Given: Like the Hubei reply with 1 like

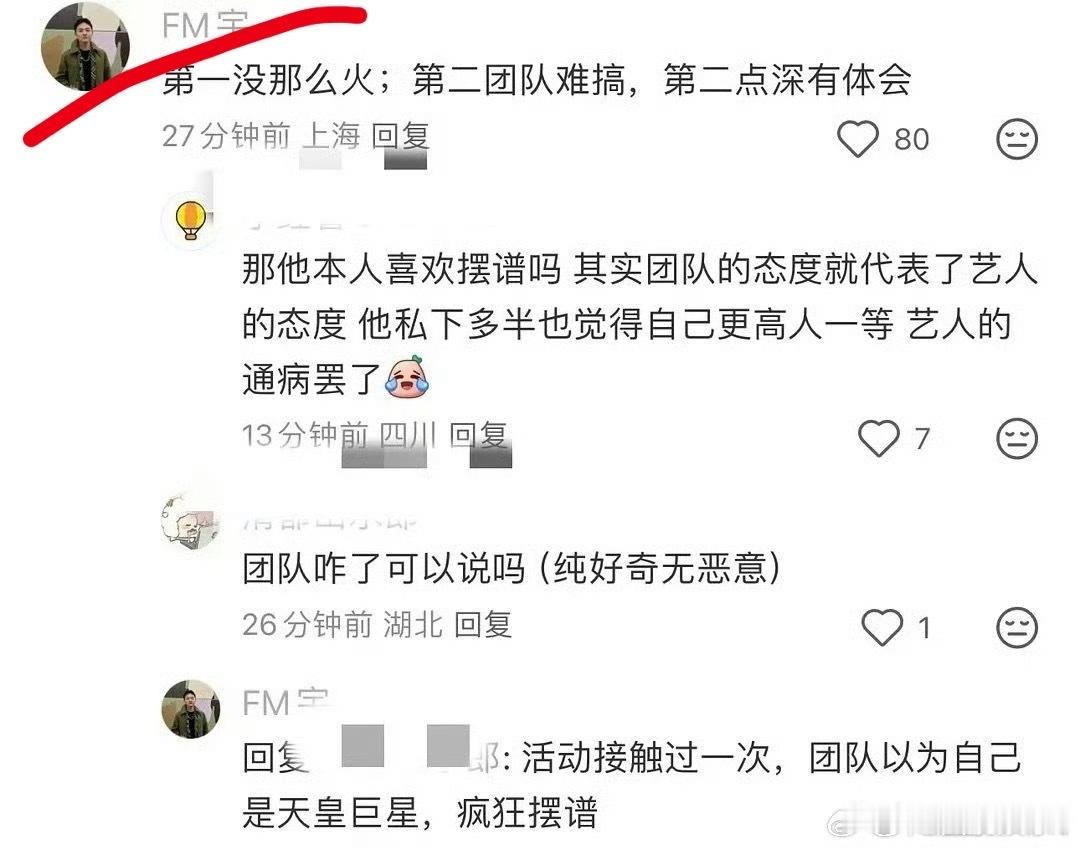Looking at the screenshot, I should coord(882,627).
